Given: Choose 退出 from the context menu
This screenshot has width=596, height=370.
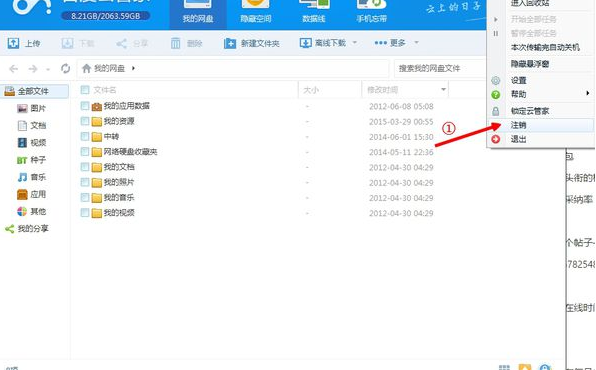Looking at the screenshot, I should [x=541, y=140].
